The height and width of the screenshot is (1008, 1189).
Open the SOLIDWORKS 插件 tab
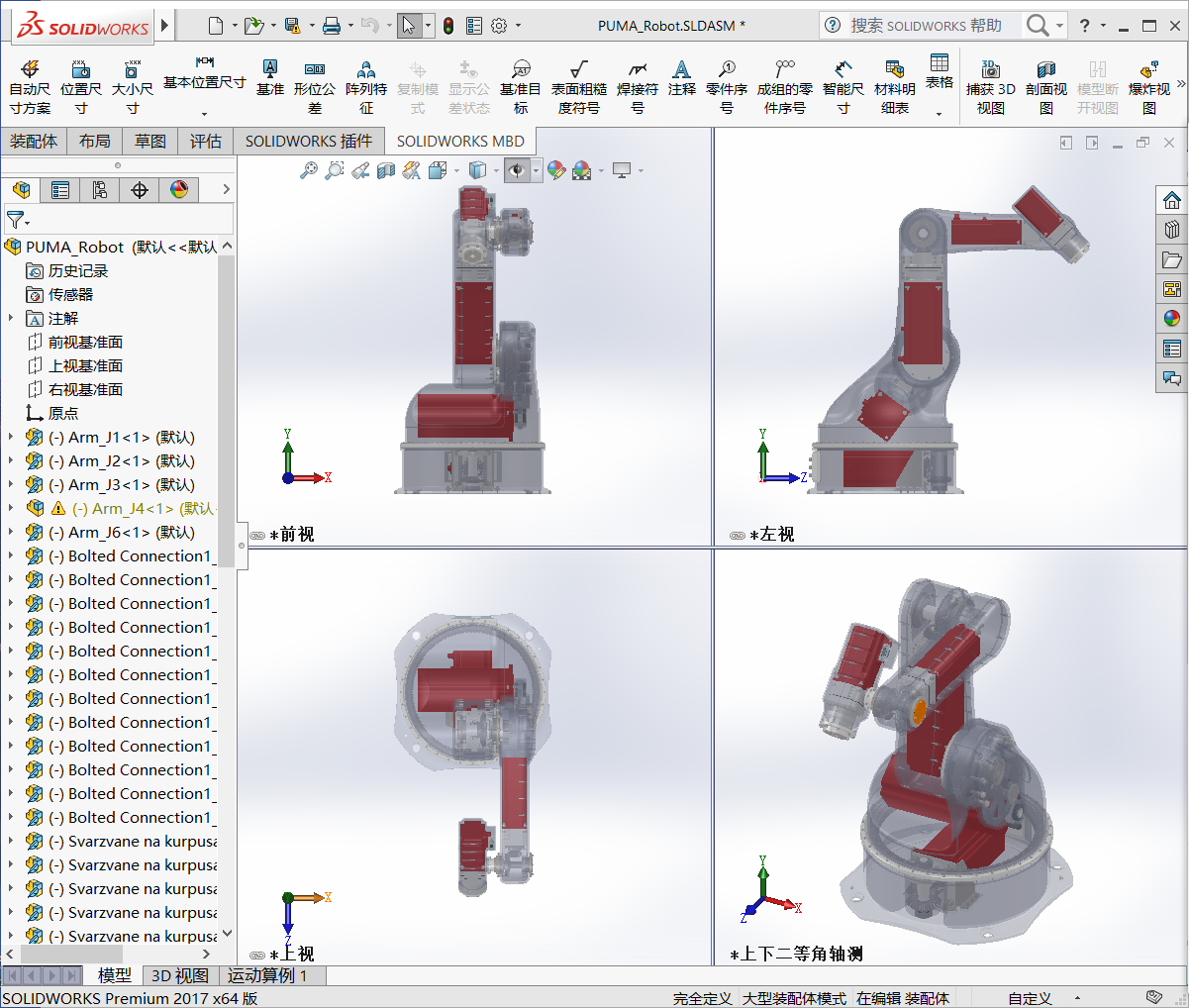(309, 142)
